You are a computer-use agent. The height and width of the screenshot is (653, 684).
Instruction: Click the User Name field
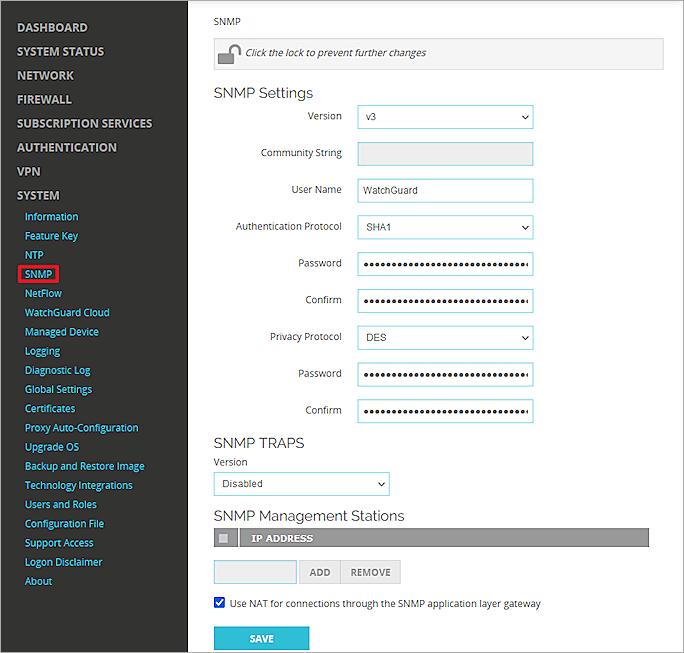point(444,190)
